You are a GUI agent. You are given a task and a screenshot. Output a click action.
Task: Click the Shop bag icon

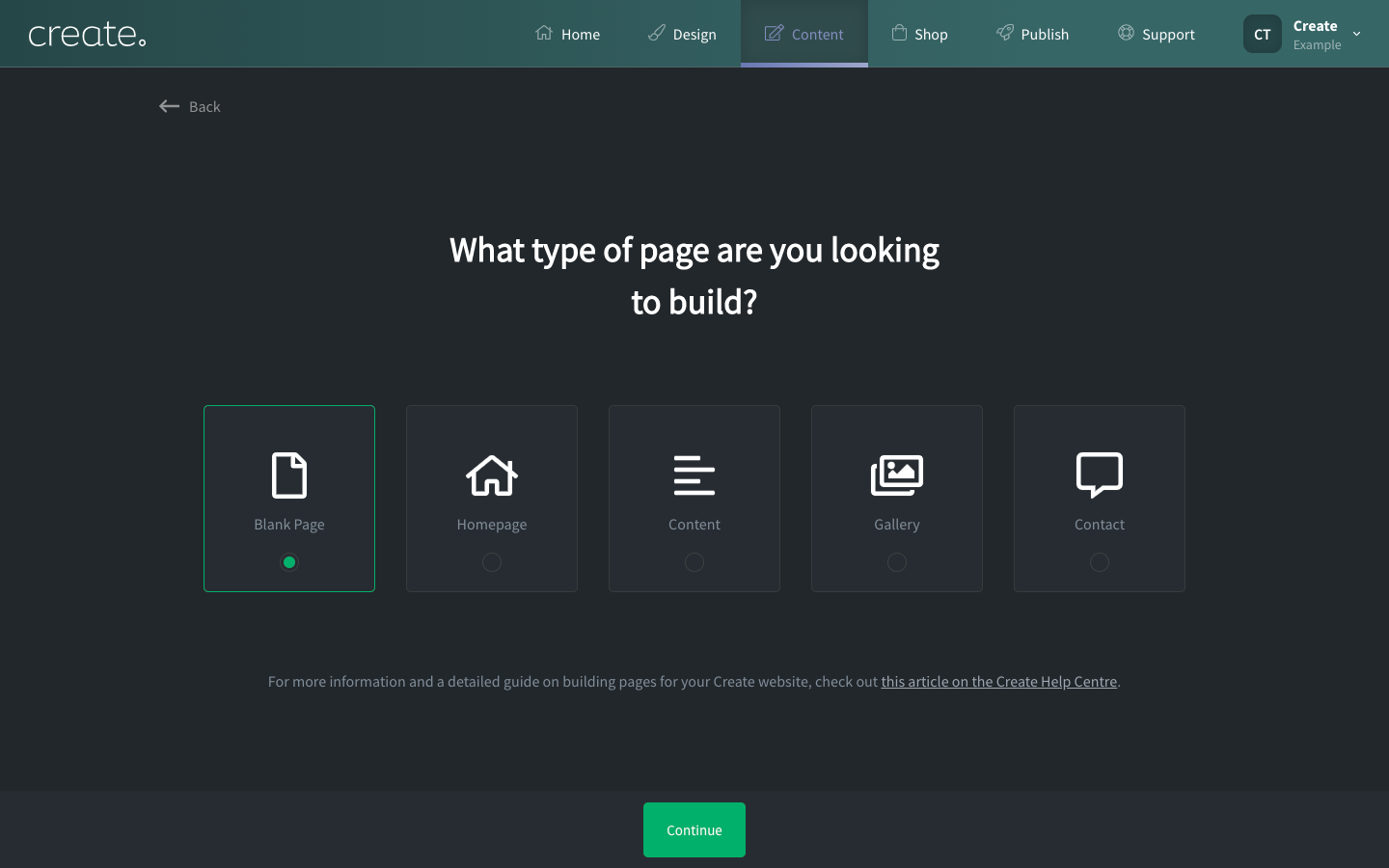click(x=899, y=33)
